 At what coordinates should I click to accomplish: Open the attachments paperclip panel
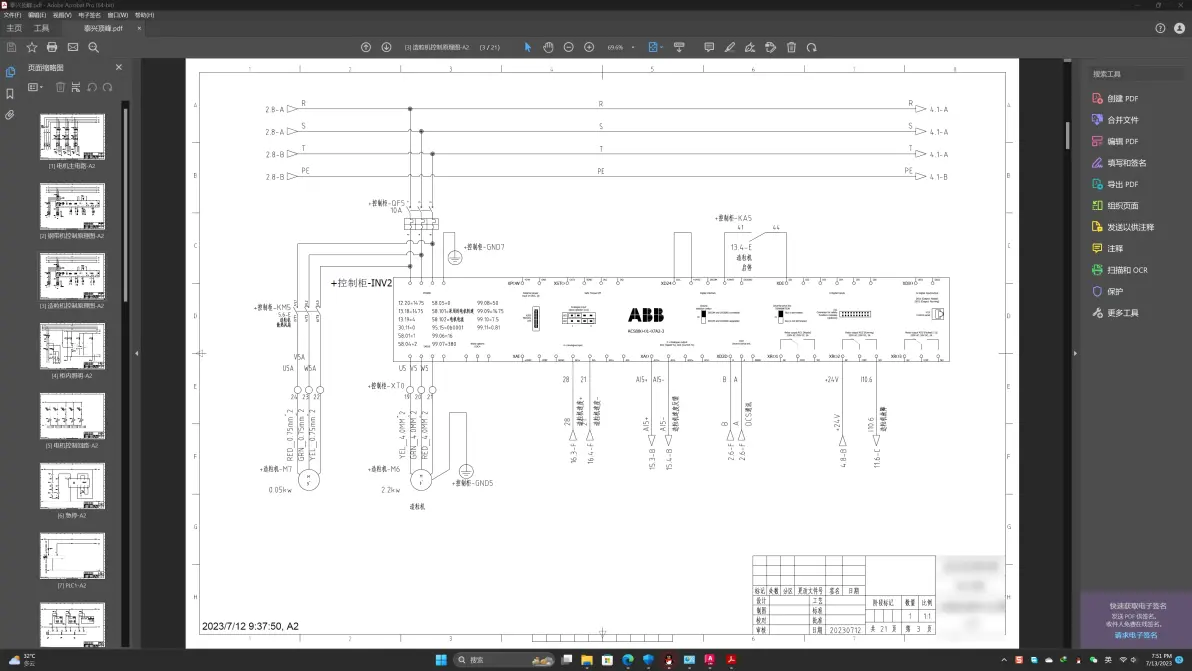pos(10,115)
